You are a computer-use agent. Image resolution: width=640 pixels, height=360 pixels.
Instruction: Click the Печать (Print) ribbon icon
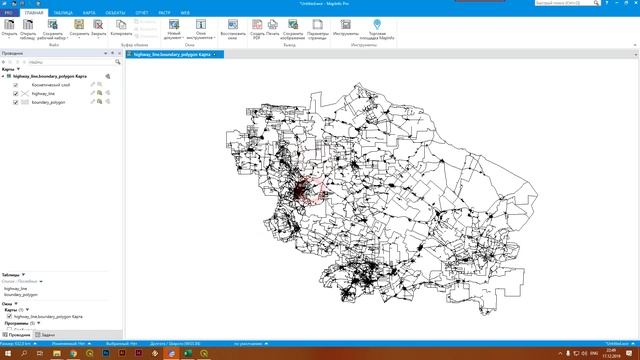(x=273, y=29)
